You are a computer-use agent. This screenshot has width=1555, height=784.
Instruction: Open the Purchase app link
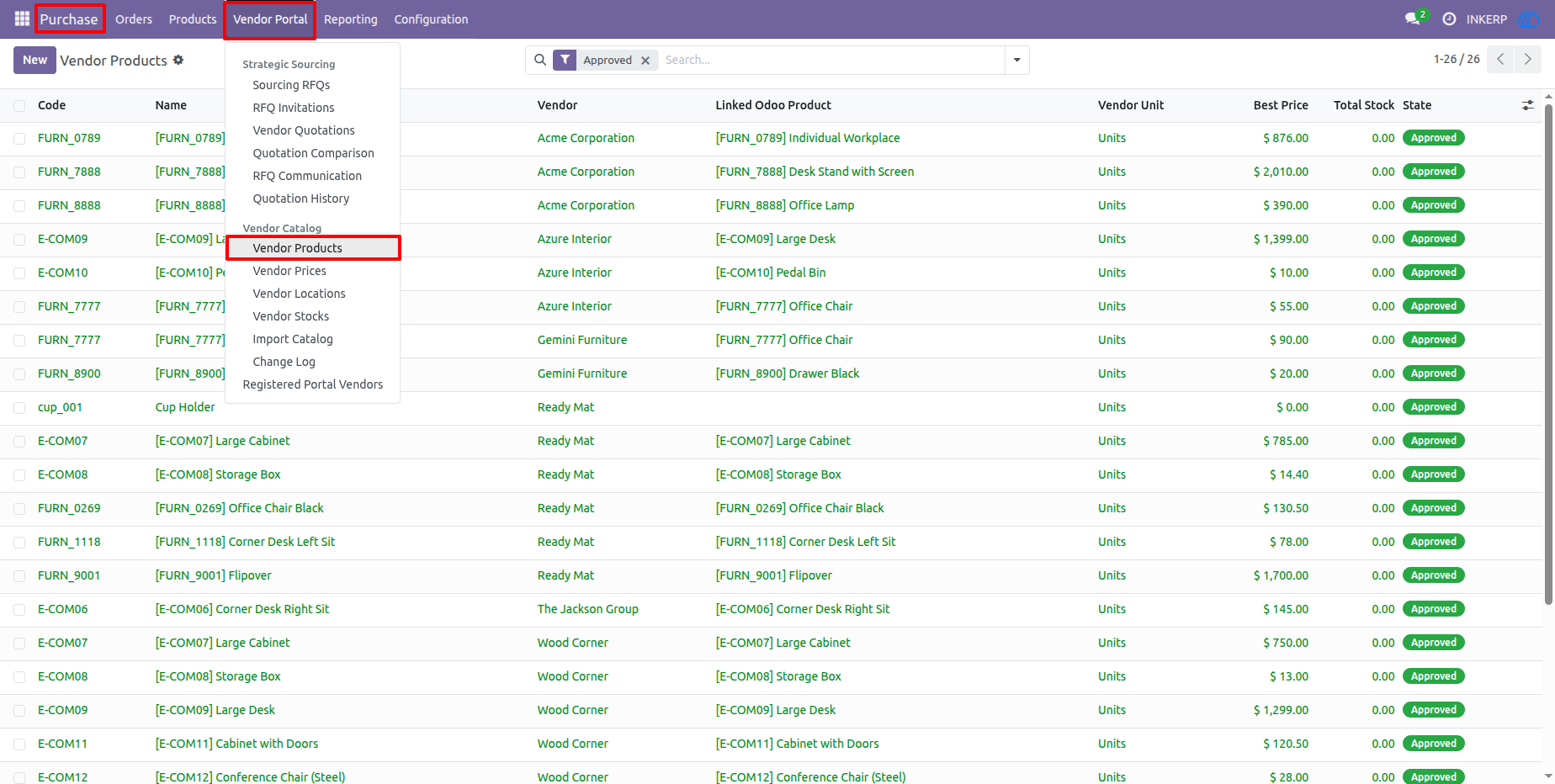(x=69, y=19)
